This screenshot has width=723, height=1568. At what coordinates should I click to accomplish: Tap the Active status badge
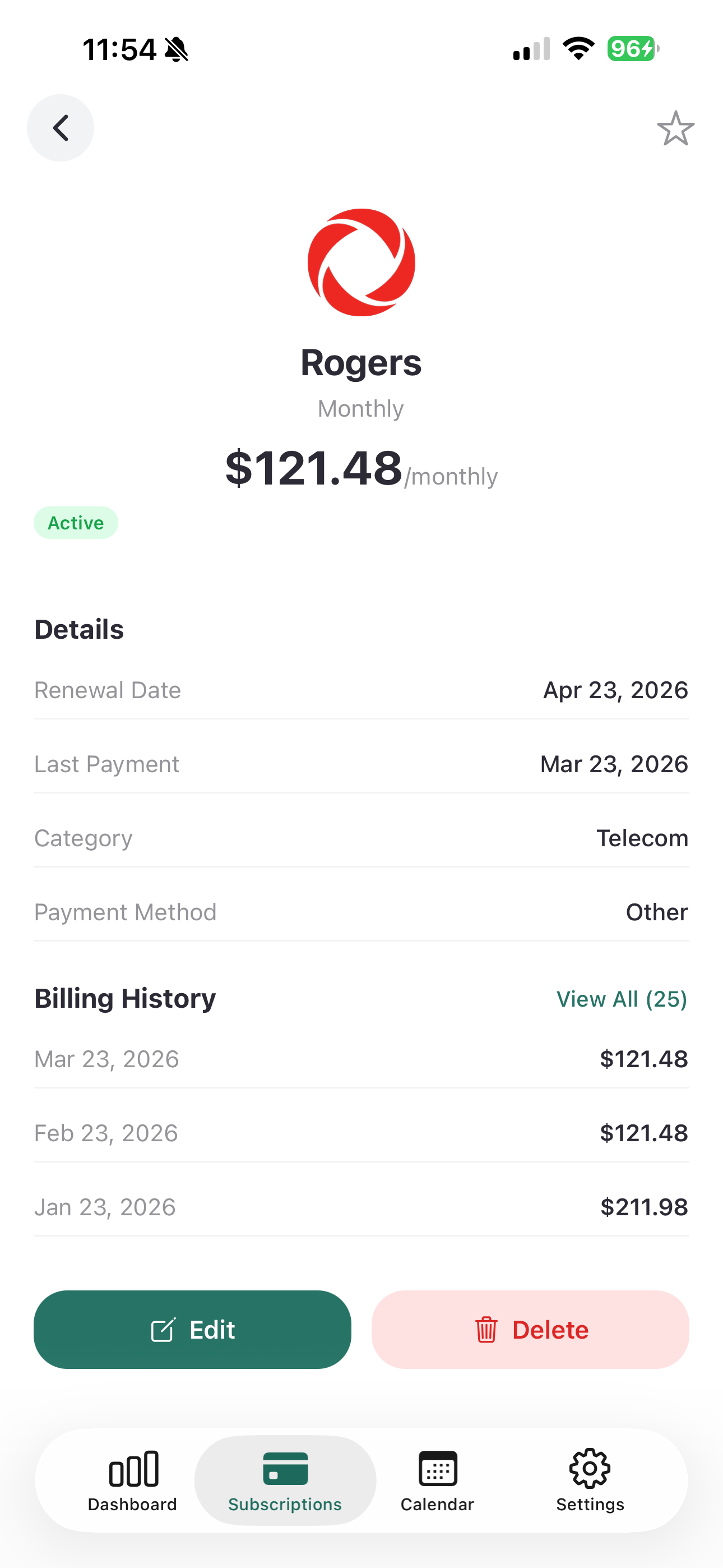point(76,523)
